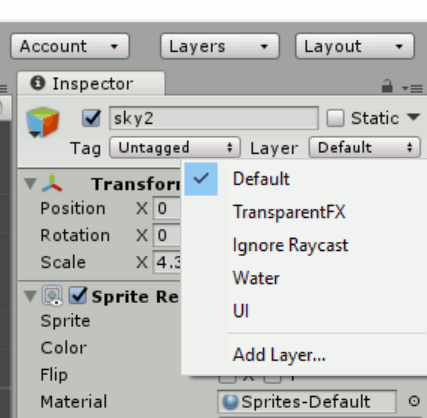Viewport: 427px width, 418px height.
Task: Collapse the Transform component foldout
Action: point(30,183)
